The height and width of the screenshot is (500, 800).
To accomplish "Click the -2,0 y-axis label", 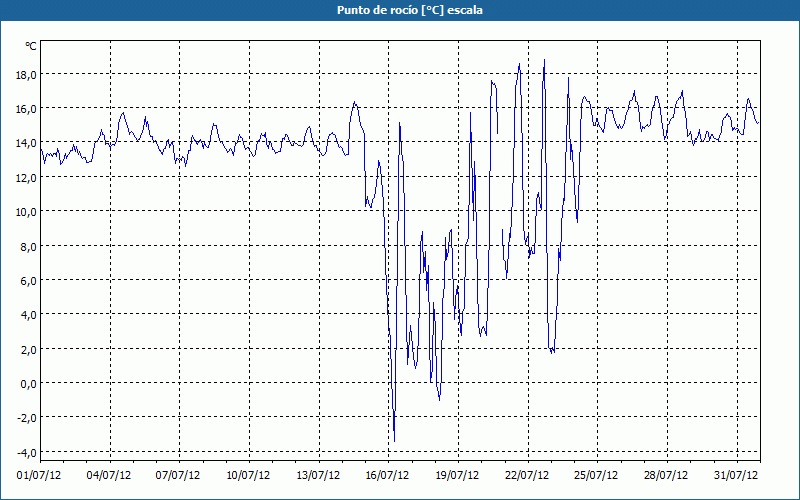I will tap(26, 418).
